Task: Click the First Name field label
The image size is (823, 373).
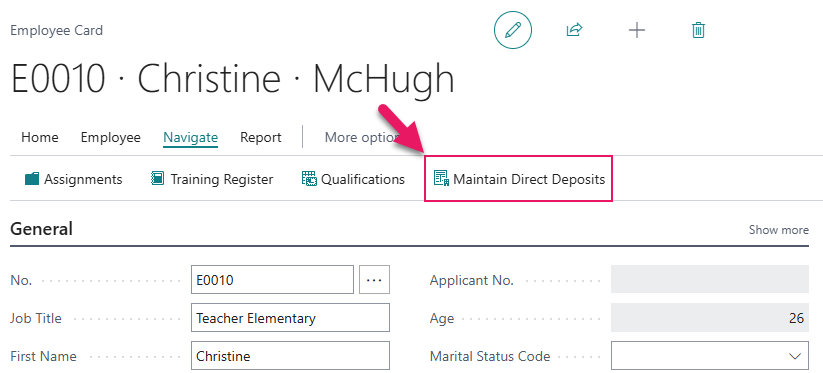Action: (43, 356)
